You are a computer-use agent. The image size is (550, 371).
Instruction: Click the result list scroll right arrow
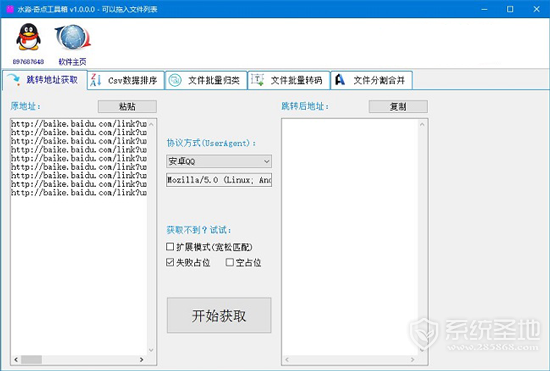412,359
